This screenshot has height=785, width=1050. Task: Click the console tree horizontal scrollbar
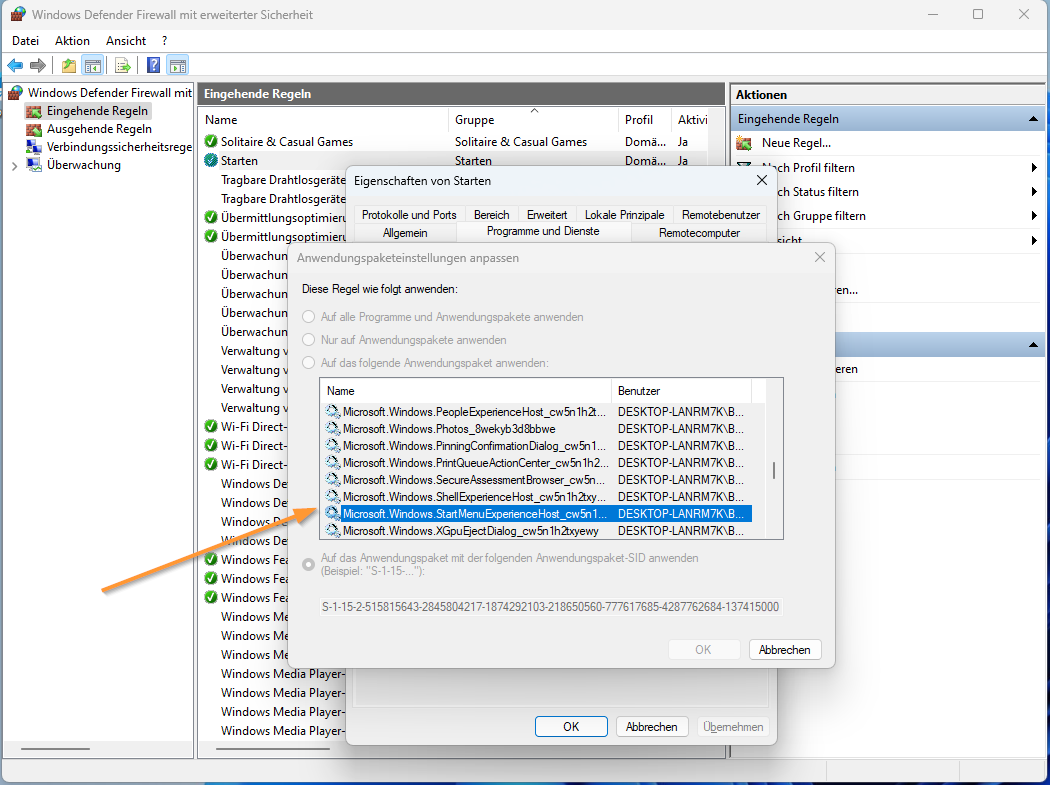55,749
